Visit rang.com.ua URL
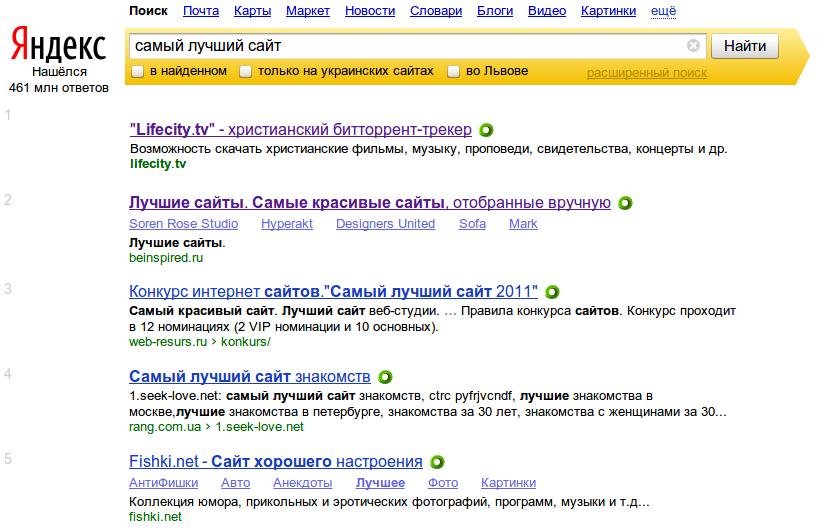Viewport: 822px width, 531px height. point(165,427)
